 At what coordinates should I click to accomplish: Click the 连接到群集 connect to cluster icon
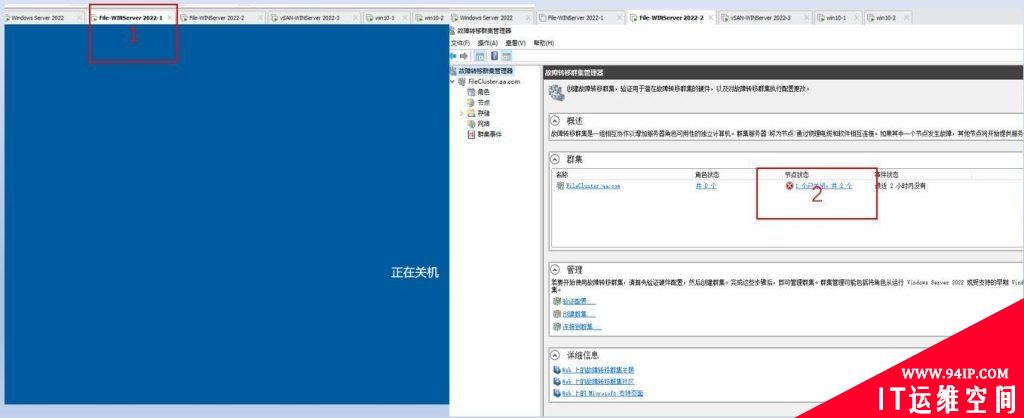pyautogui.click(x=557, y=327)
